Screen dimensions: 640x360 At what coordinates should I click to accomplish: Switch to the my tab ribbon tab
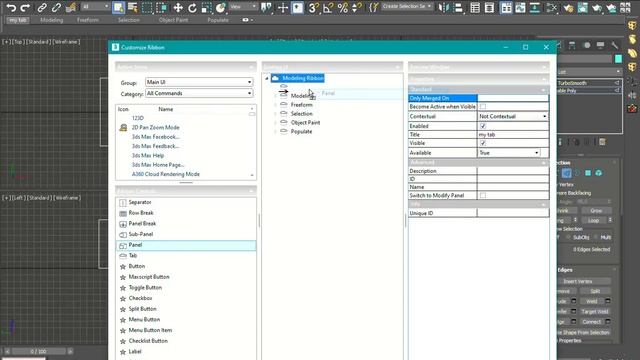(18, 20)
